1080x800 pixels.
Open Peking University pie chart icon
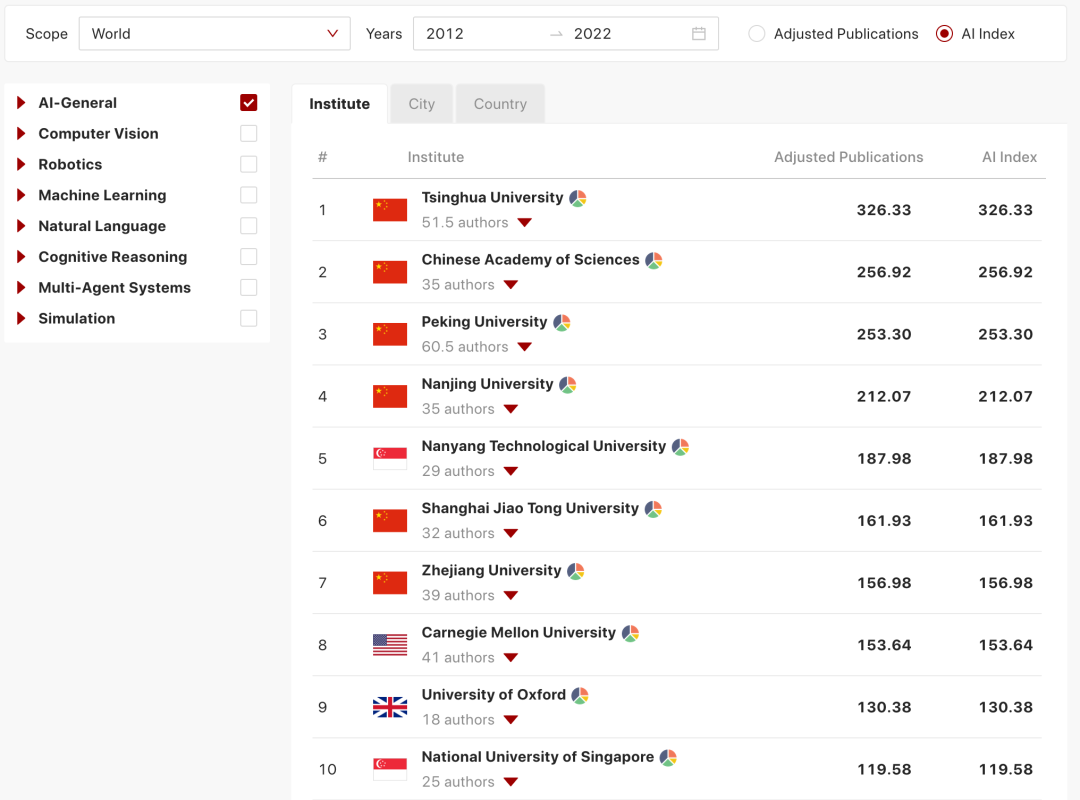(562, 322)
